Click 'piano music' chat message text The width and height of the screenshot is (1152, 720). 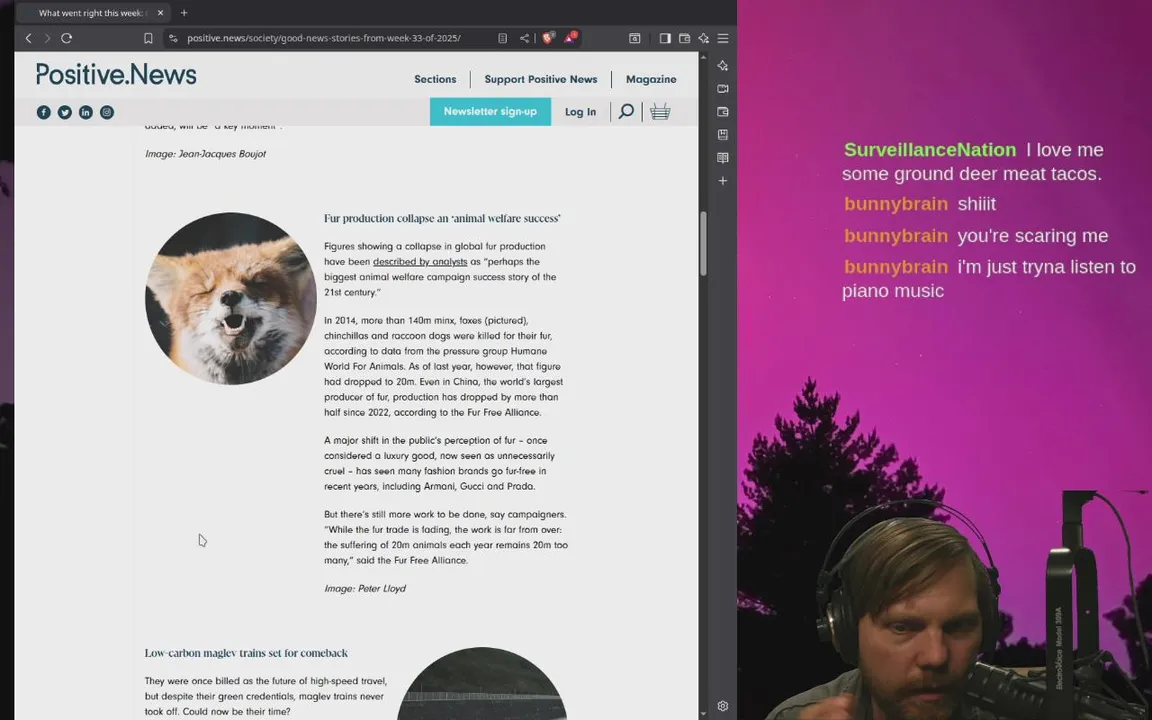click(893, 291)
